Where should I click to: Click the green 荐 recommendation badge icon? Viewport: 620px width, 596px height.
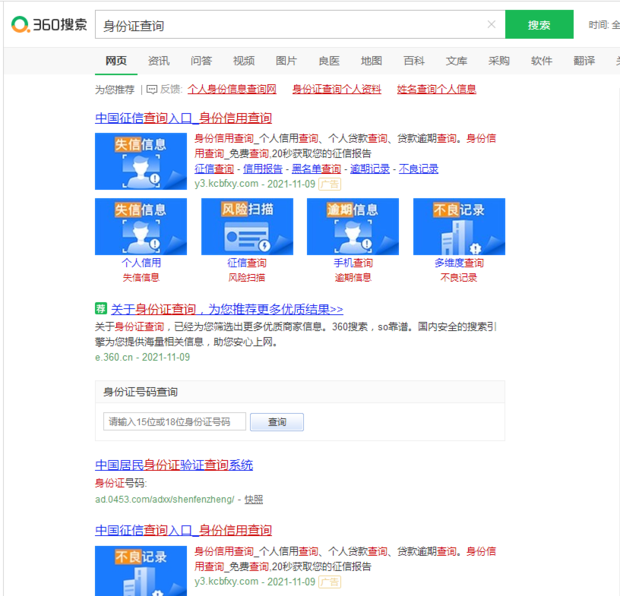tap(101, 308)
